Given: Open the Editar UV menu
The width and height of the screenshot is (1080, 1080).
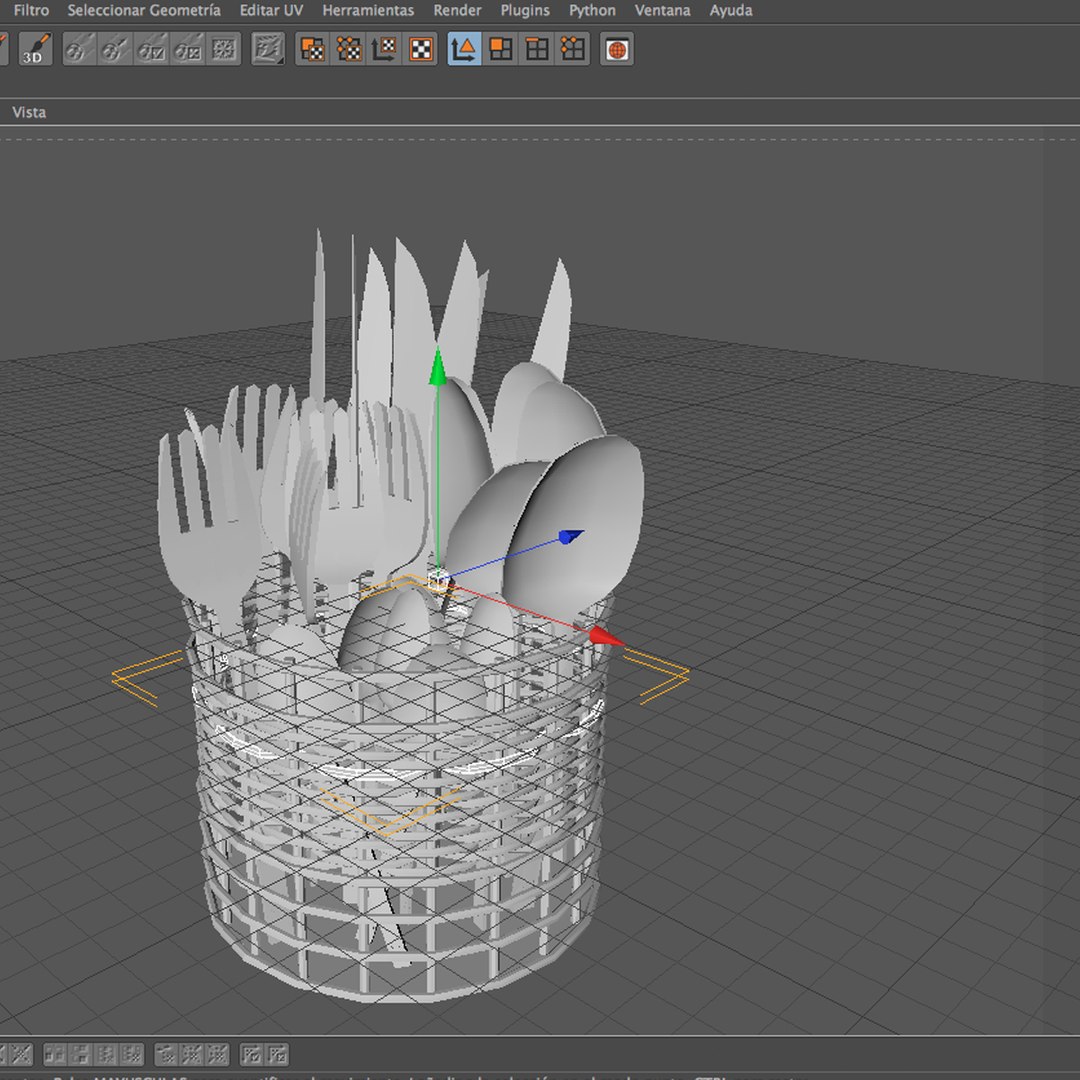Looking at the screenshot, I should 271,10.
